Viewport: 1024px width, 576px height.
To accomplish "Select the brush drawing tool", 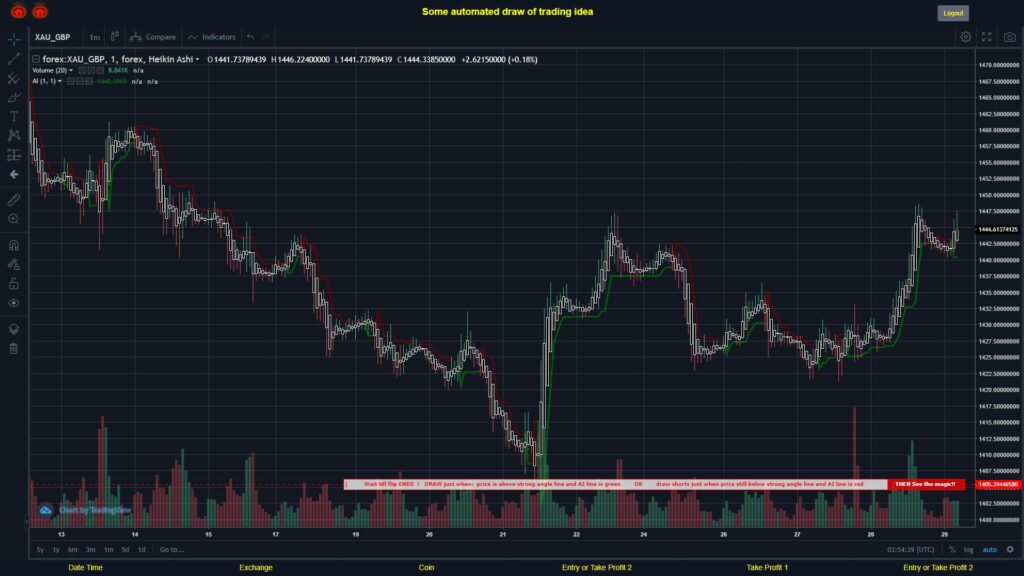I will click(14, 97).
